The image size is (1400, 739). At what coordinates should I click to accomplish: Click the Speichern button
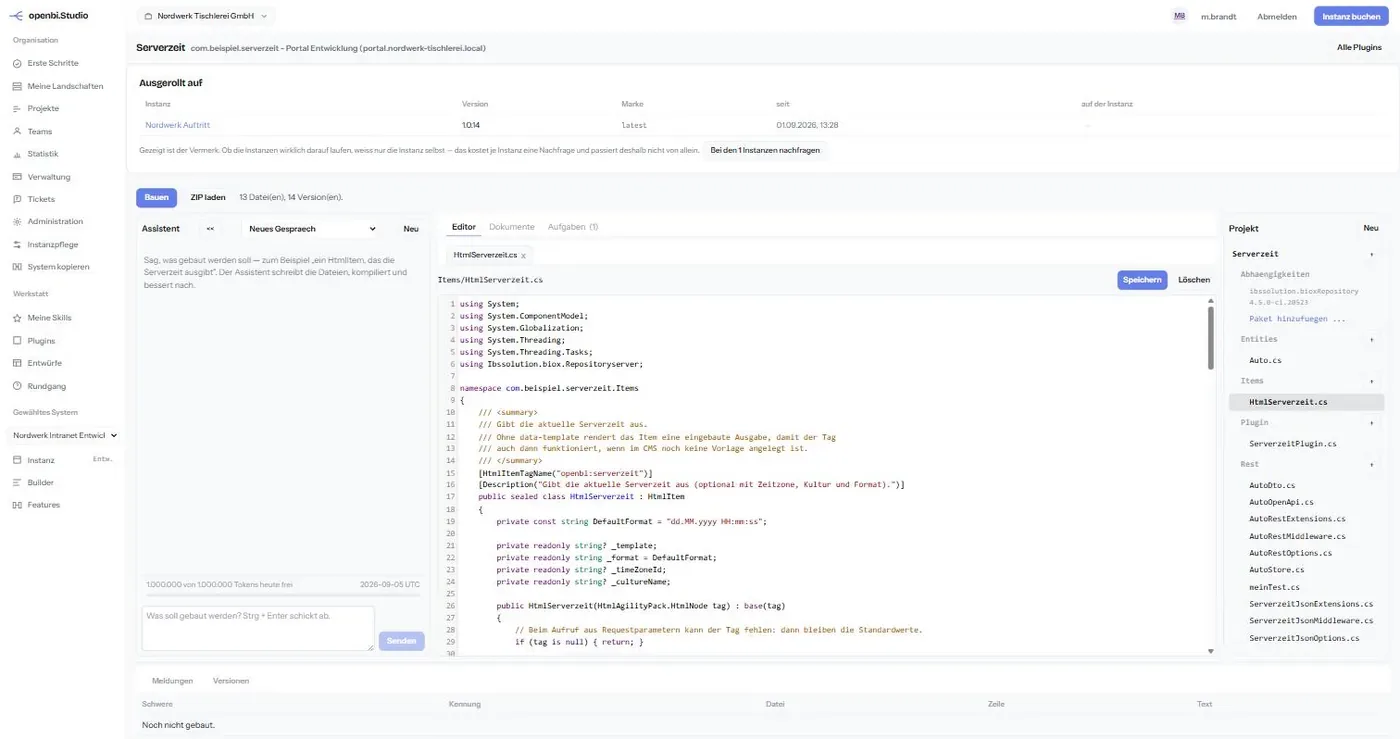point(1142,280)
